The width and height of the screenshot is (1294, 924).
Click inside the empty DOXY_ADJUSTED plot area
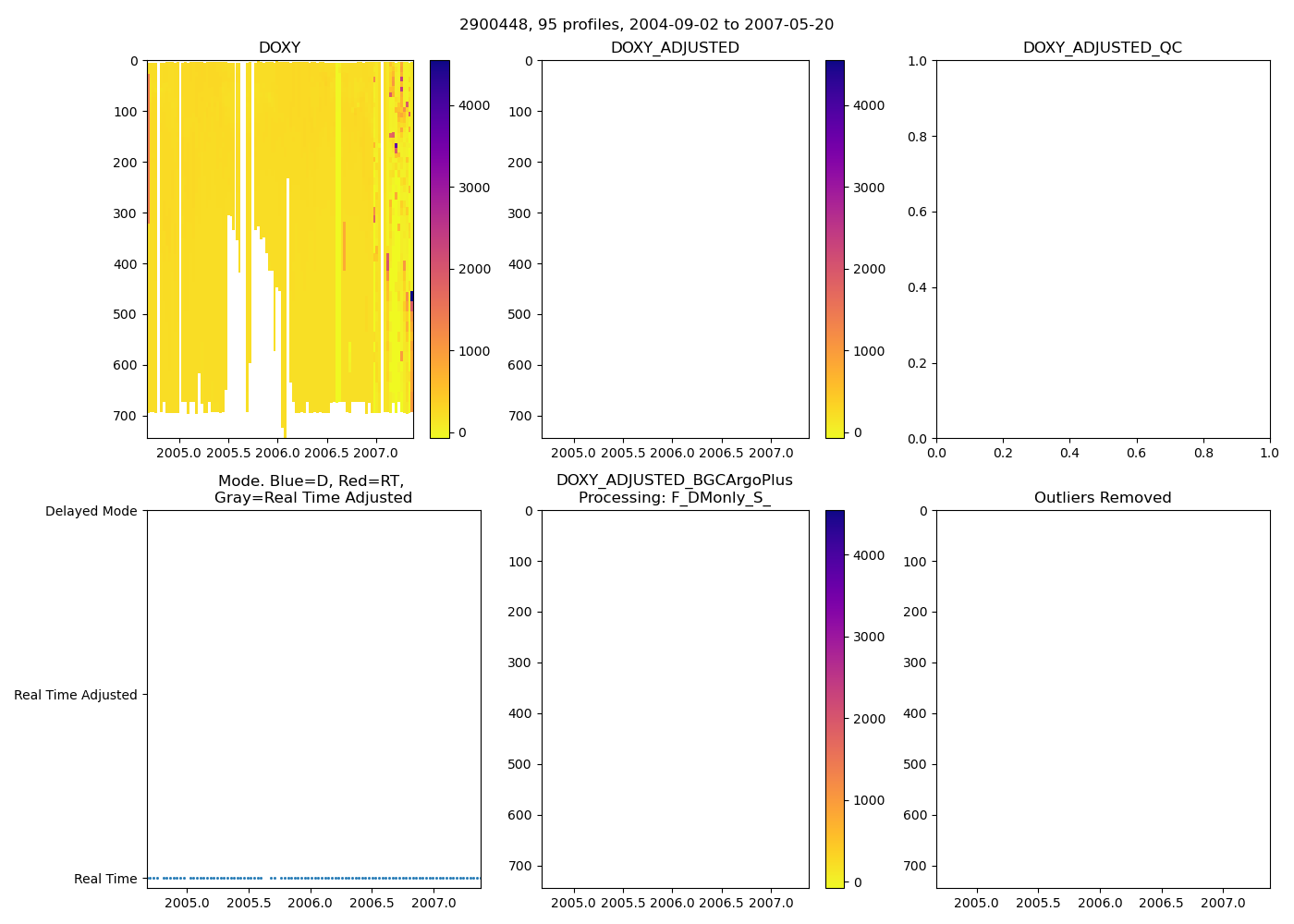(675, 249)
